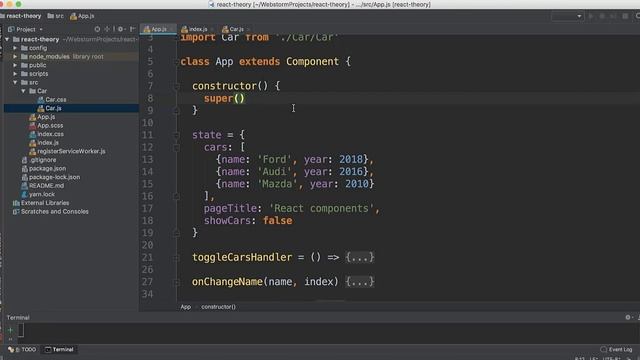Image resolution: width=640 pixels, height=360 pixels.
Task: Click 'React components' string on line 17
Action: [x=322, y=208]
